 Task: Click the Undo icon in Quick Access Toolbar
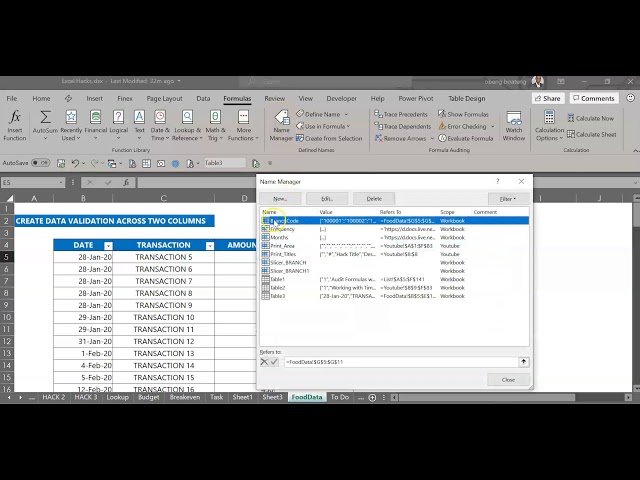(x=75, y=163)
